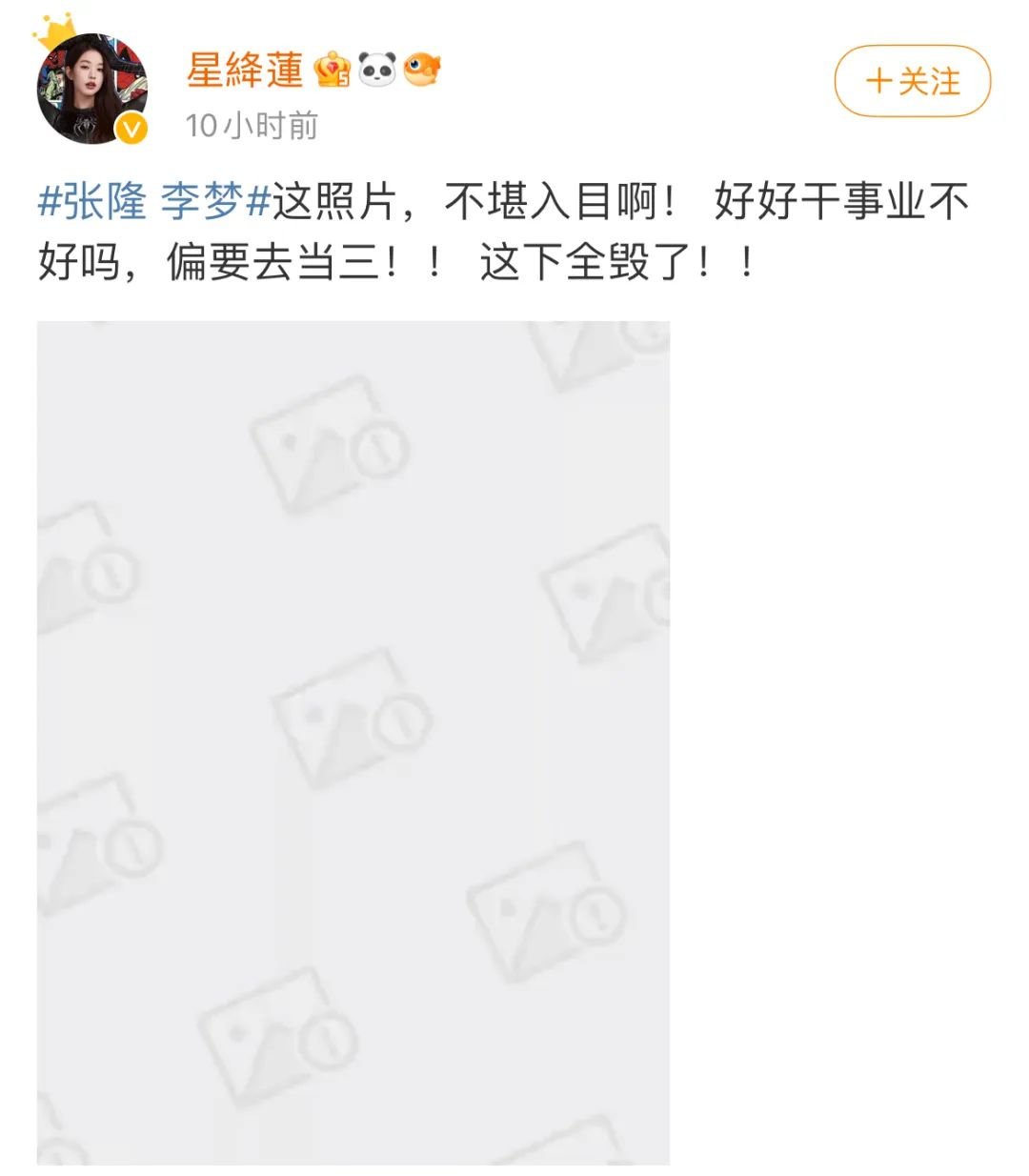Follow the user with +关注 button
1029x1176 pixels.
coord(913,81)
